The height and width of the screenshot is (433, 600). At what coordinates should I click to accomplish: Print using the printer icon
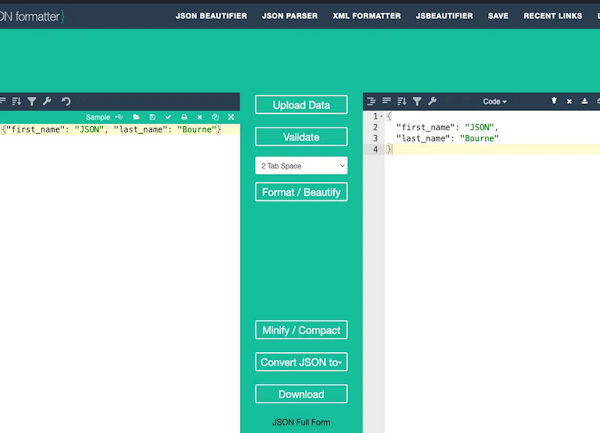coord(184,117)
